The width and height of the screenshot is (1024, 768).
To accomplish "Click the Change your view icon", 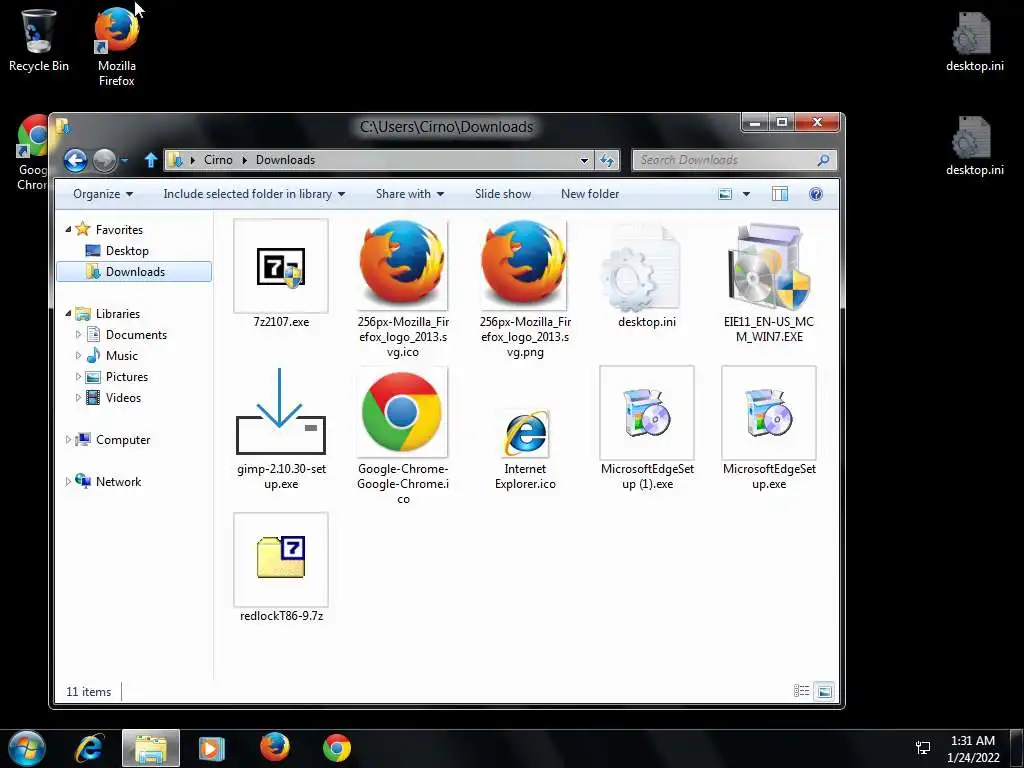I will [725, 194].
